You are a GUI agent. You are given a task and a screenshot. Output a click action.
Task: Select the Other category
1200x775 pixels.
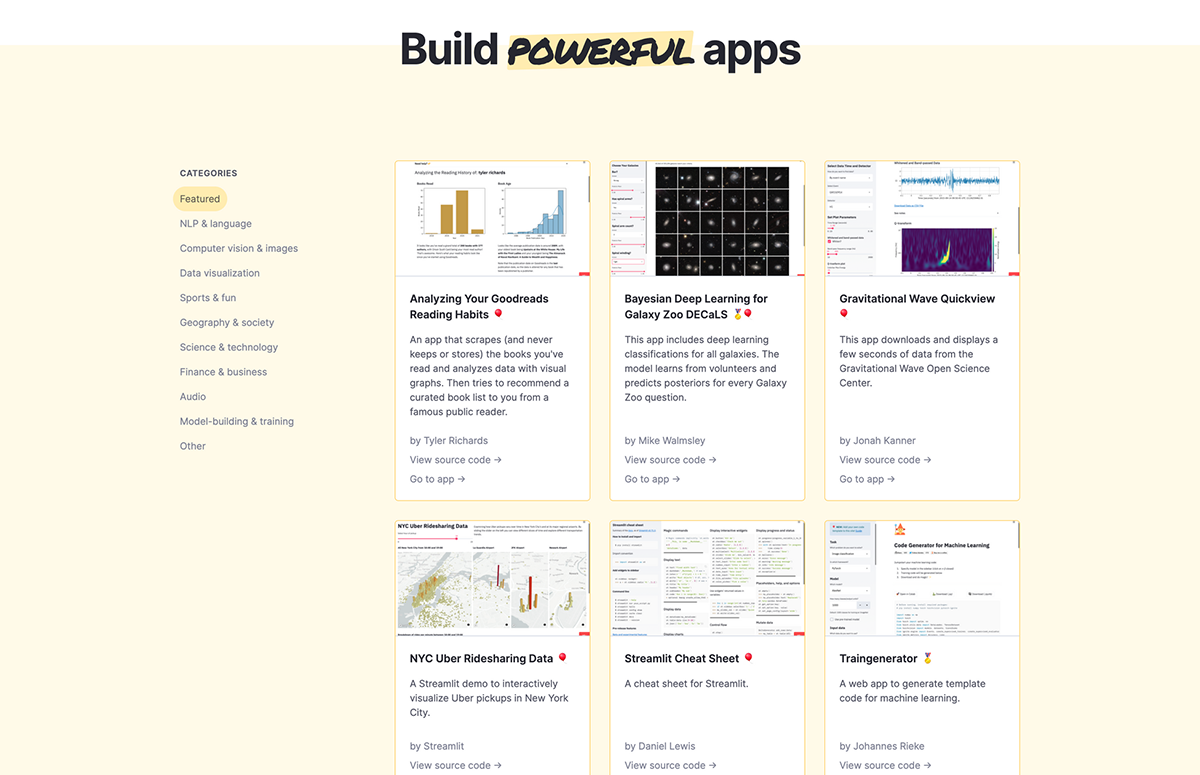(x=193, y=446)
